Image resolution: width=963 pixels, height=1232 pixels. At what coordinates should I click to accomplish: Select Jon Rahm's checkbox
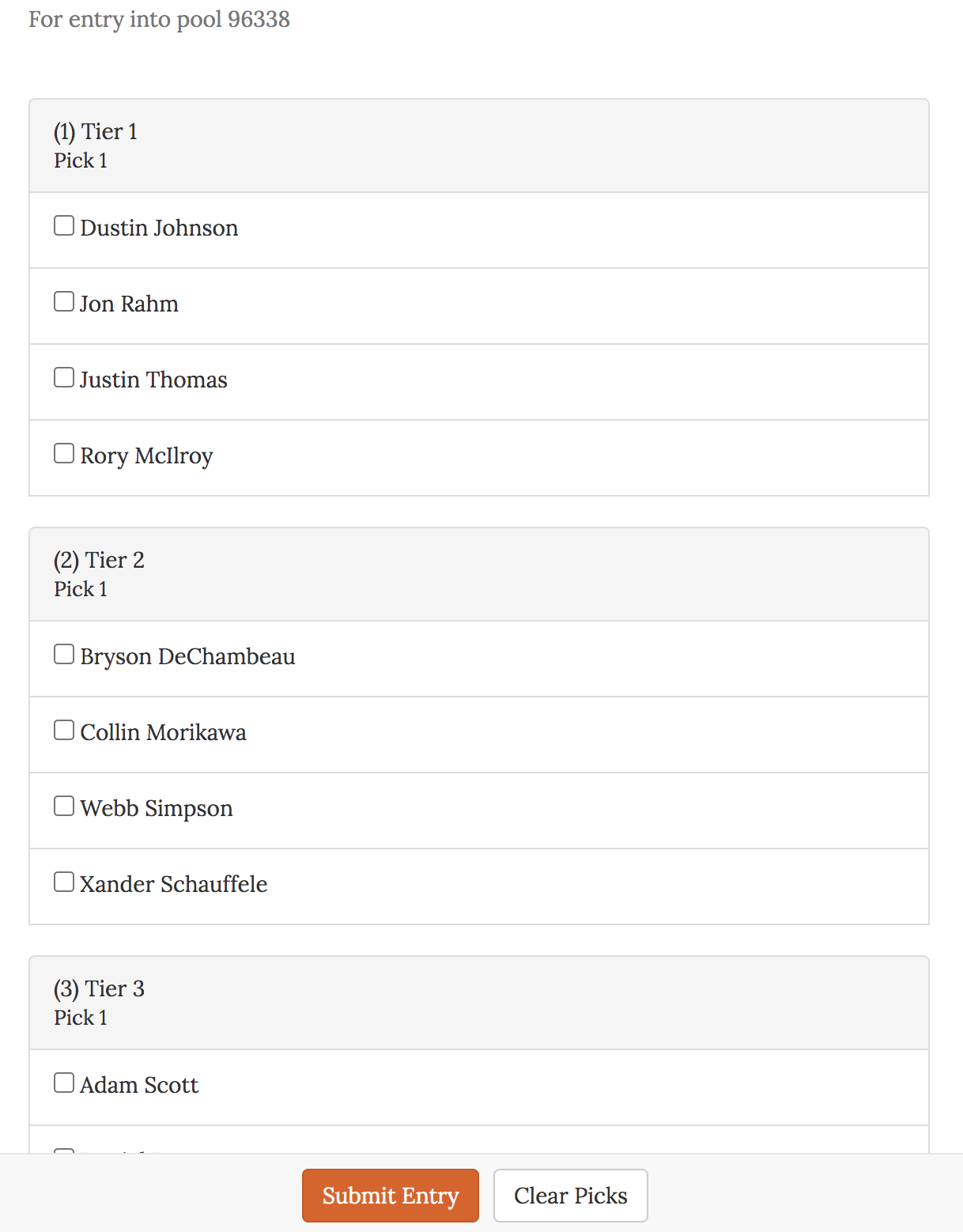63,301
